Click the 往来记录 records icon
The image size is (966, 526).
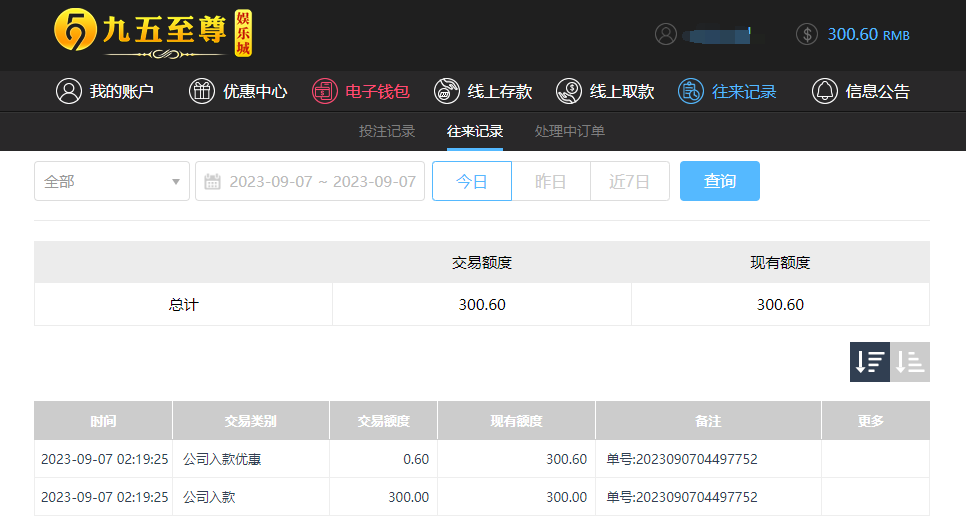(691, 91)
